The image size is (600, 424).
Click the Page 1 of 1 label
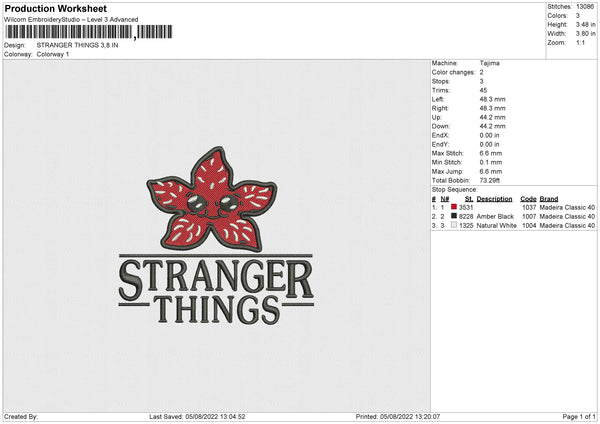coord(579,417)
